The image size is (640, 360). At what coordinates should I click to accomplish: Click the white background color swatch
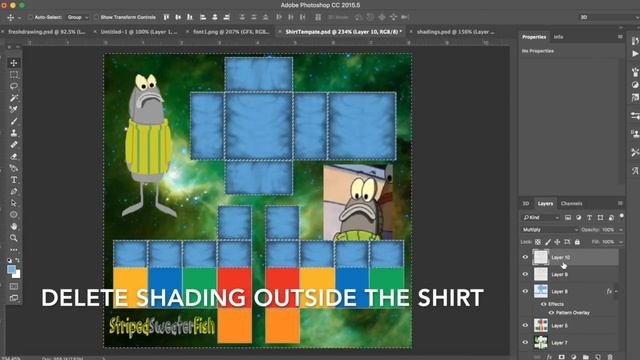click(x=17, y=275)
